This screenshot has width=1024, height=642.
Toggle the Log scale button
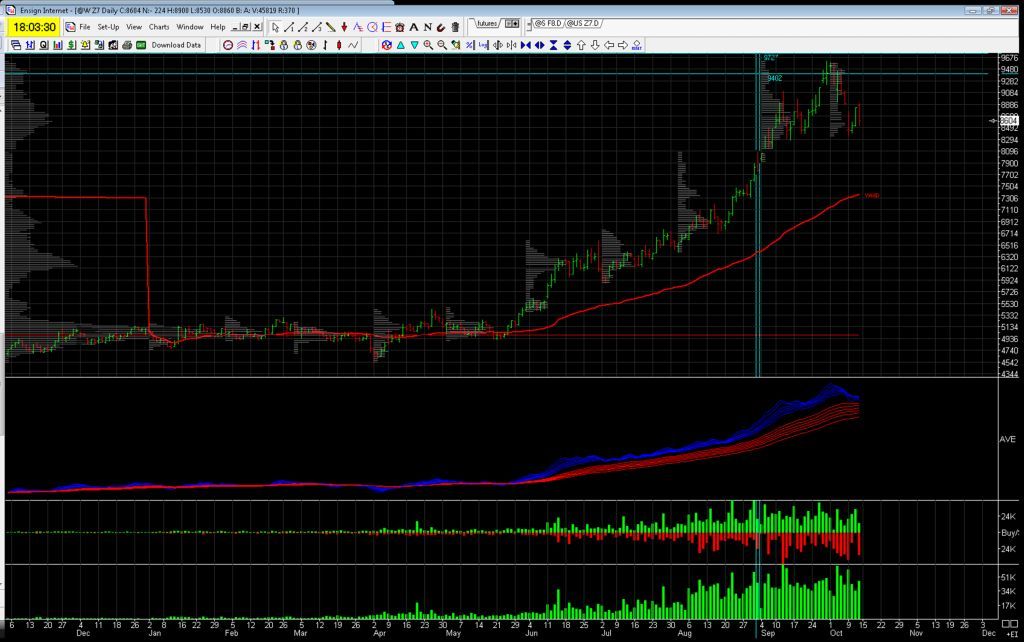pyautogui.click(x=483, y=45)
